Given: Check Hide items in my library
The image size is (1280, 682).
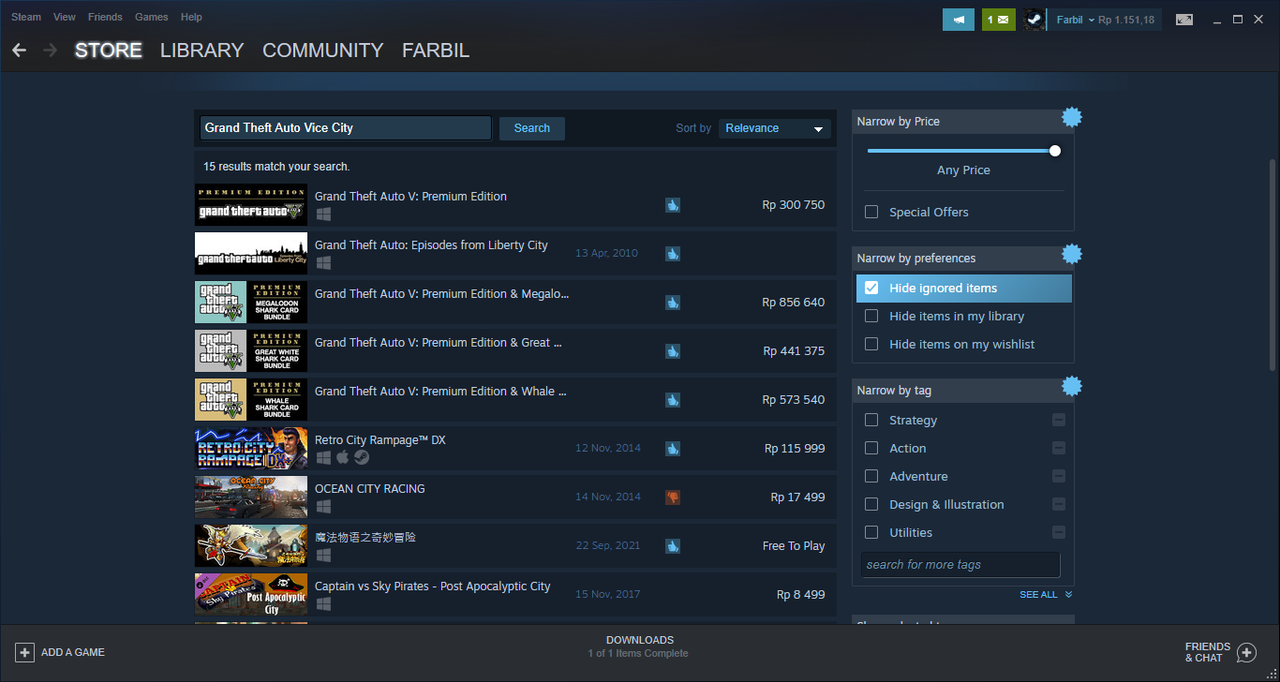Looking at the screenshot, I should click(x=871, y=316).
